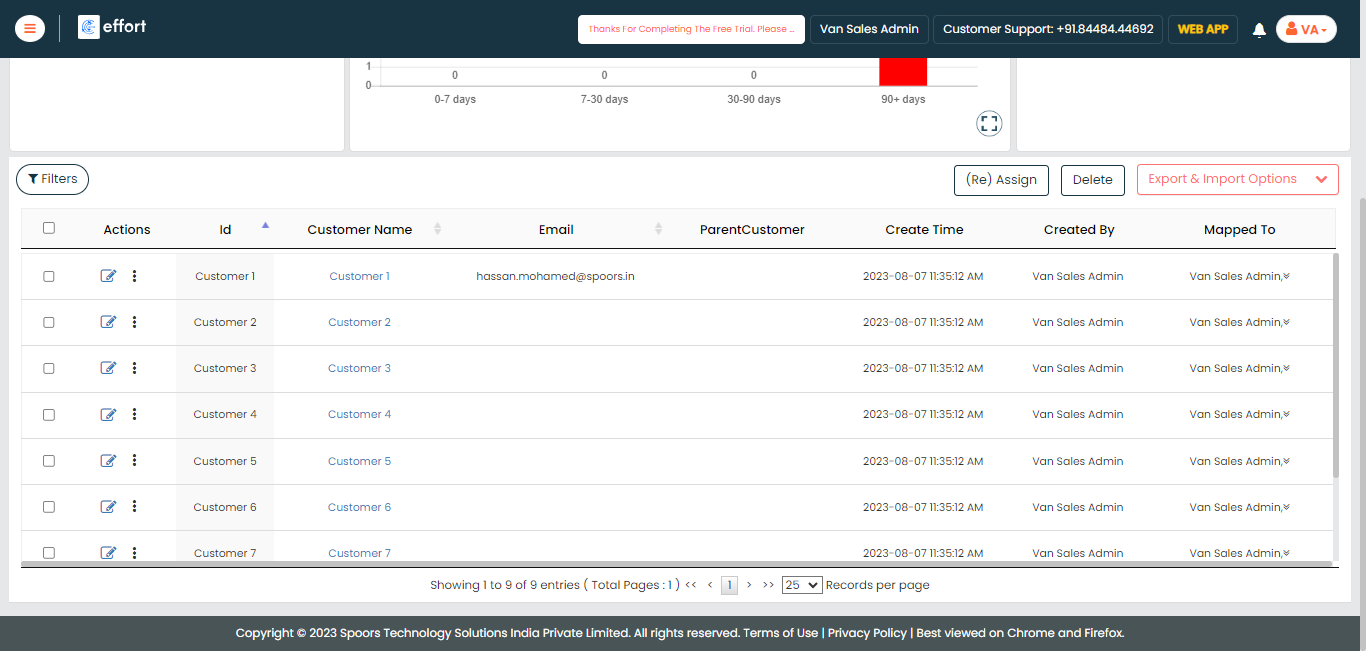Image resolution: width=1366 pixels, height=651 pixels.
Task: Click the red 90+ days chart bar
Action: tap(903, 72)
